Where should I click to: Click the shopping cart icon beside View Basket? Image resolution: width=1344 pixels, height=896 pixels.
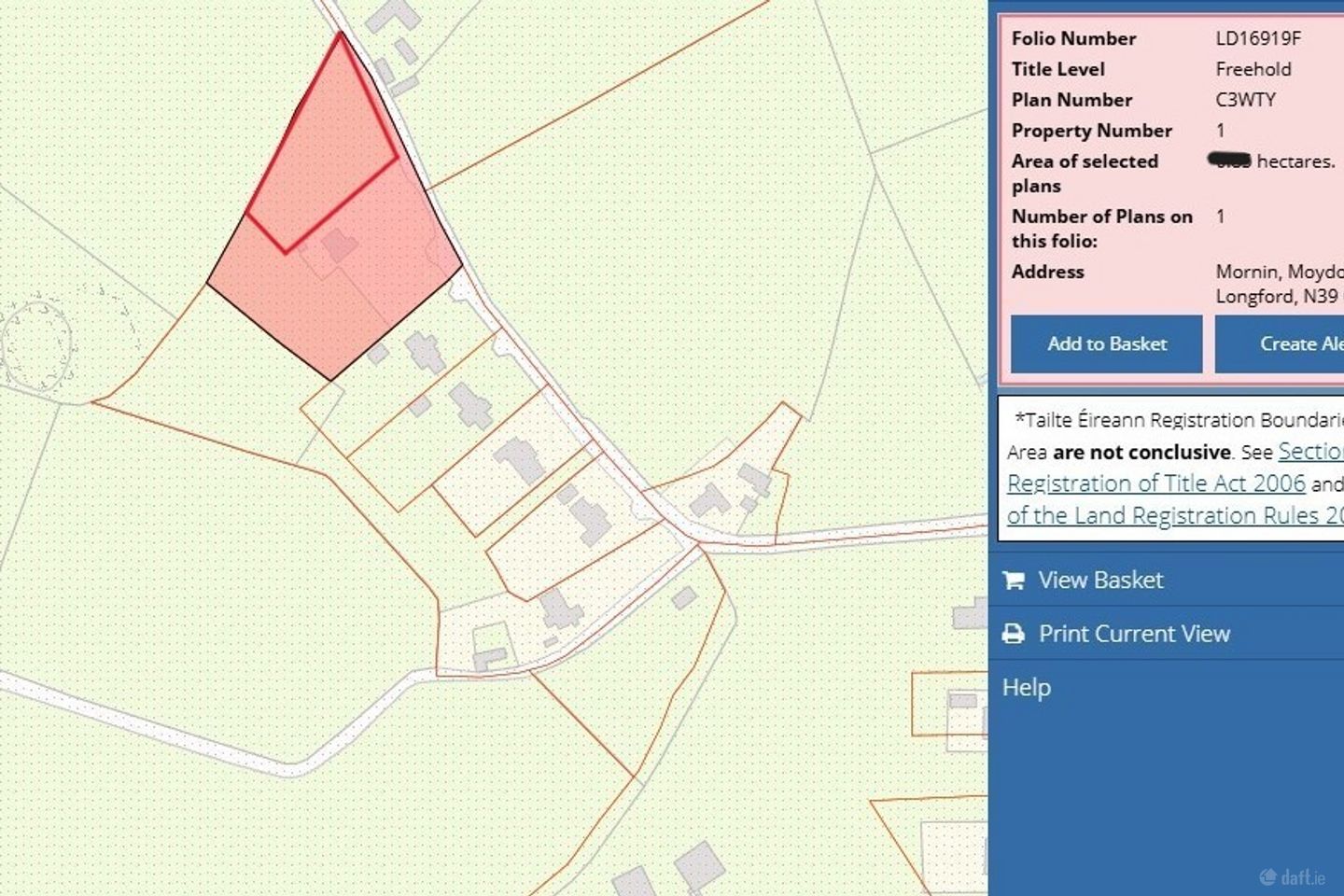(x=1014, y=580)
